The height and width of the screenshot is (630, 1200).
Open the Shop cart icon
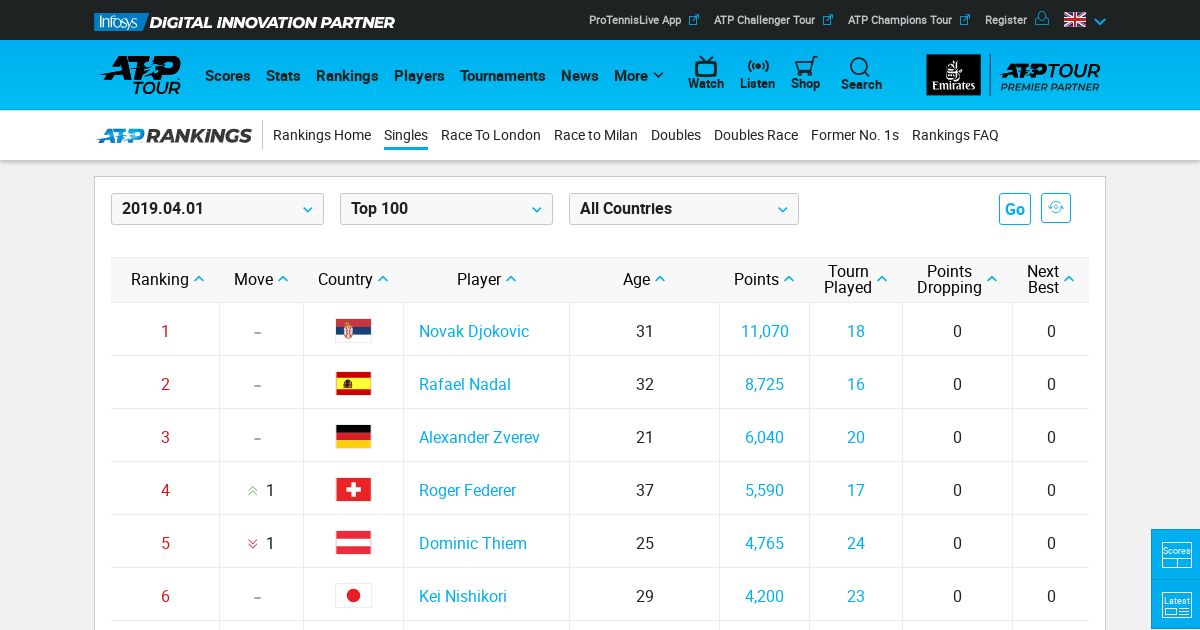pyautogui.click(x=805, y=67)
